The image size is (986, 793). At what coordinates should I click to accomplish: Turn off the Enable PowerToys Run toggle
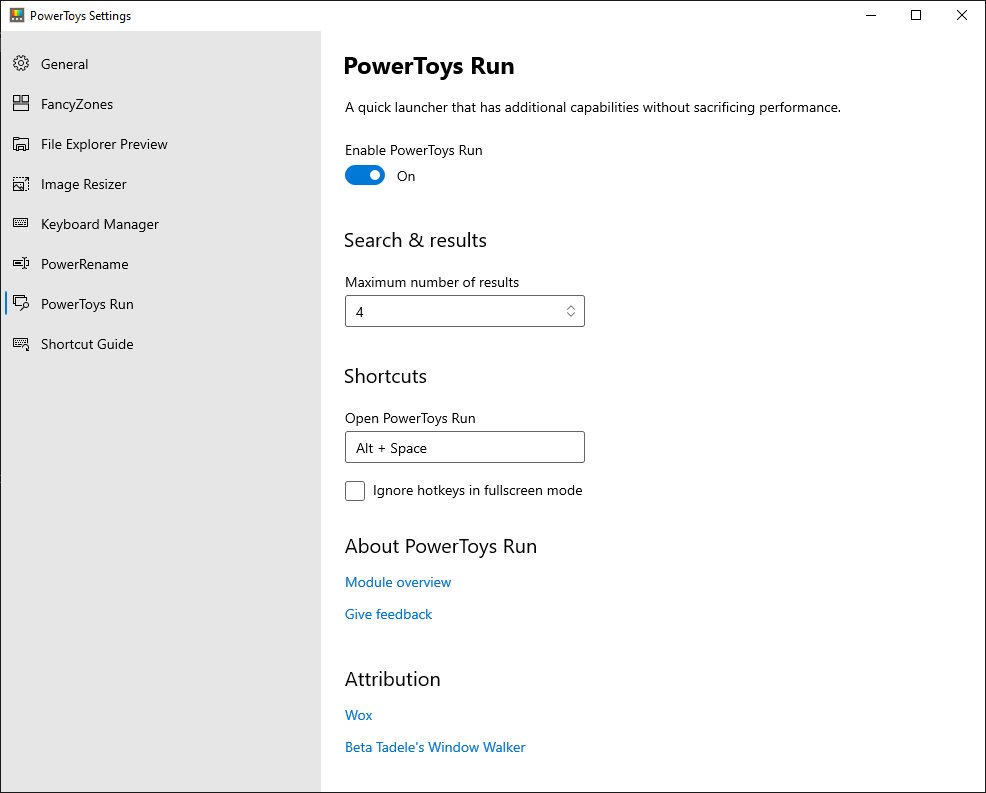[365, 175]
